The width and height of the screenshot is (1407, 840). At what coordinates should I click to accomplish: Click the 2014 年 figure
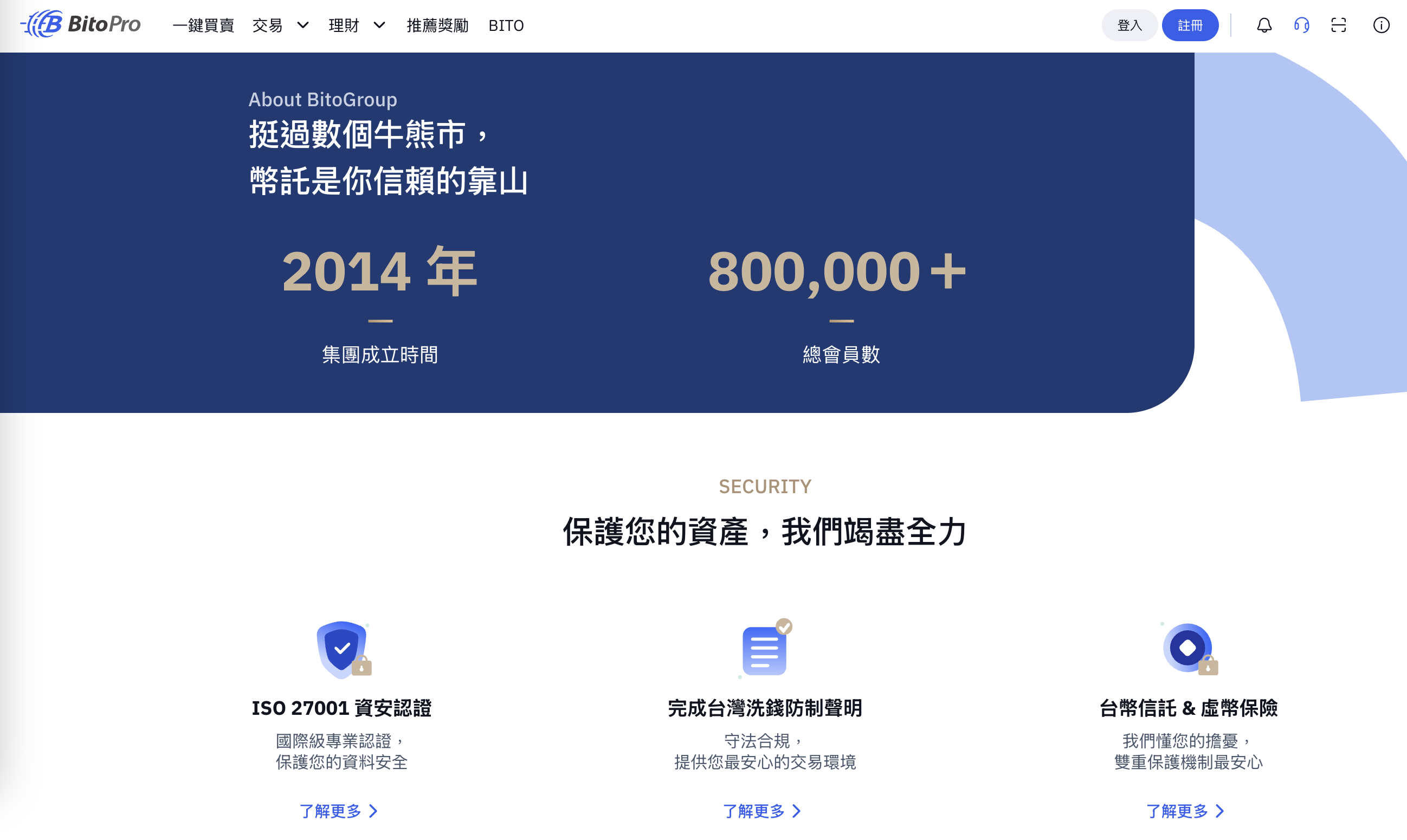tap(380, 271)
